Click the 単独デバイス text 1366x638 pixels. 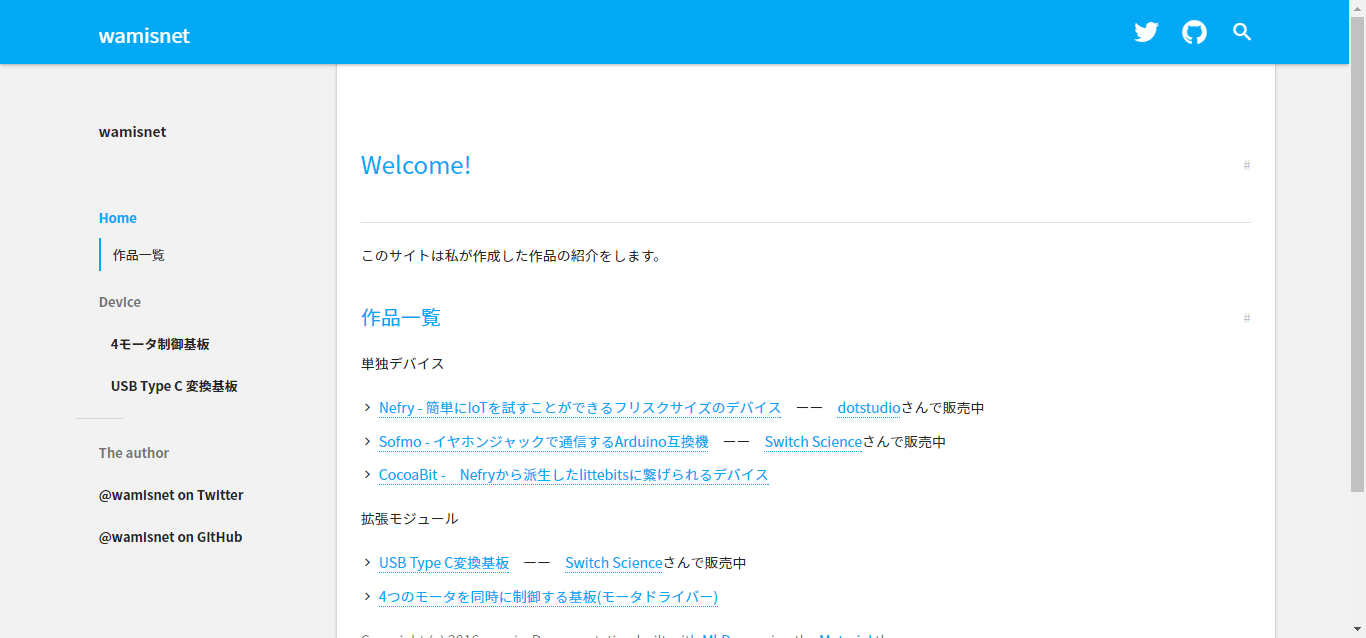[x=403, y=363]
